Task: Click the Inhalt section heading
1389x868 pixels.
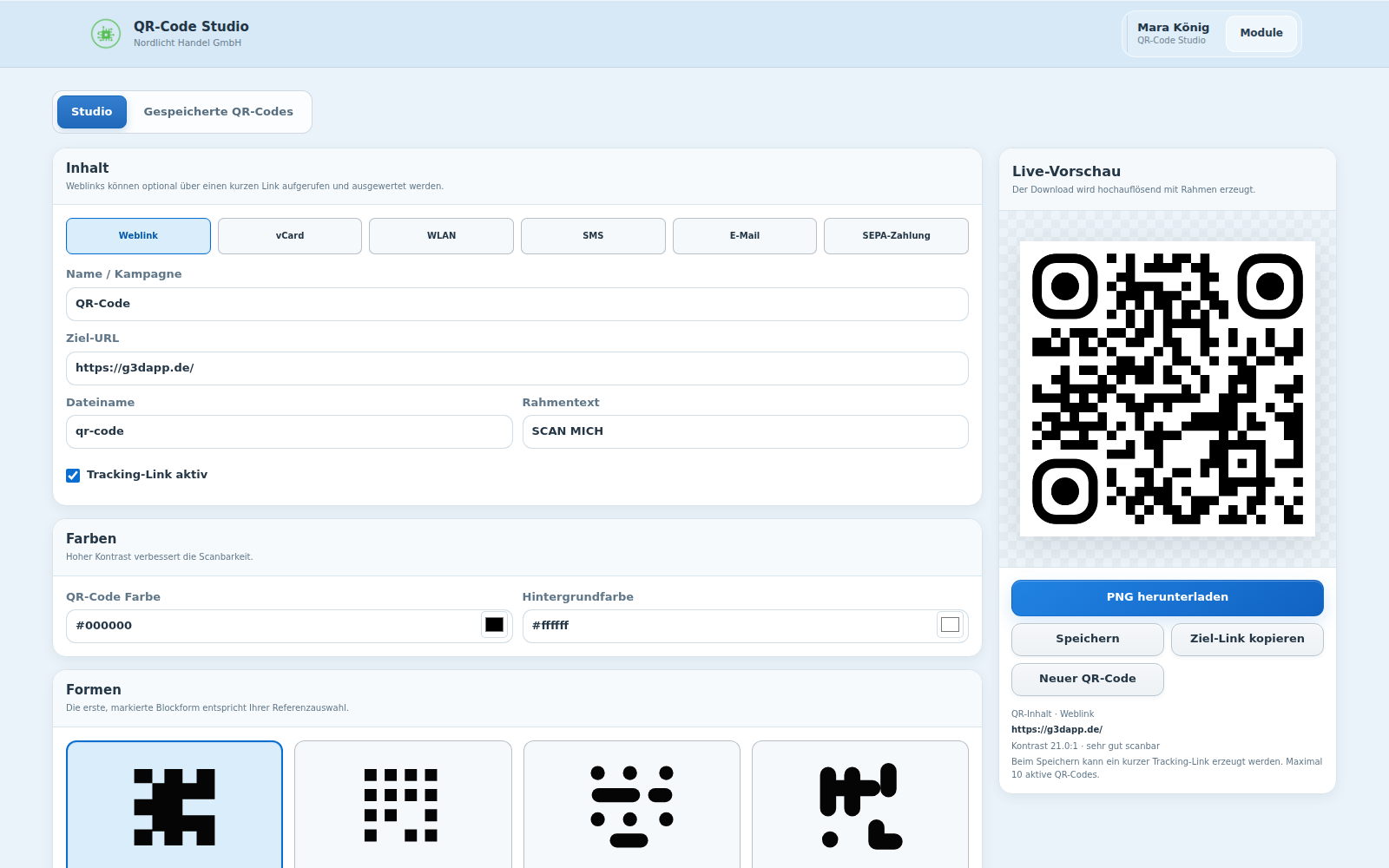Action: [88, 168]
